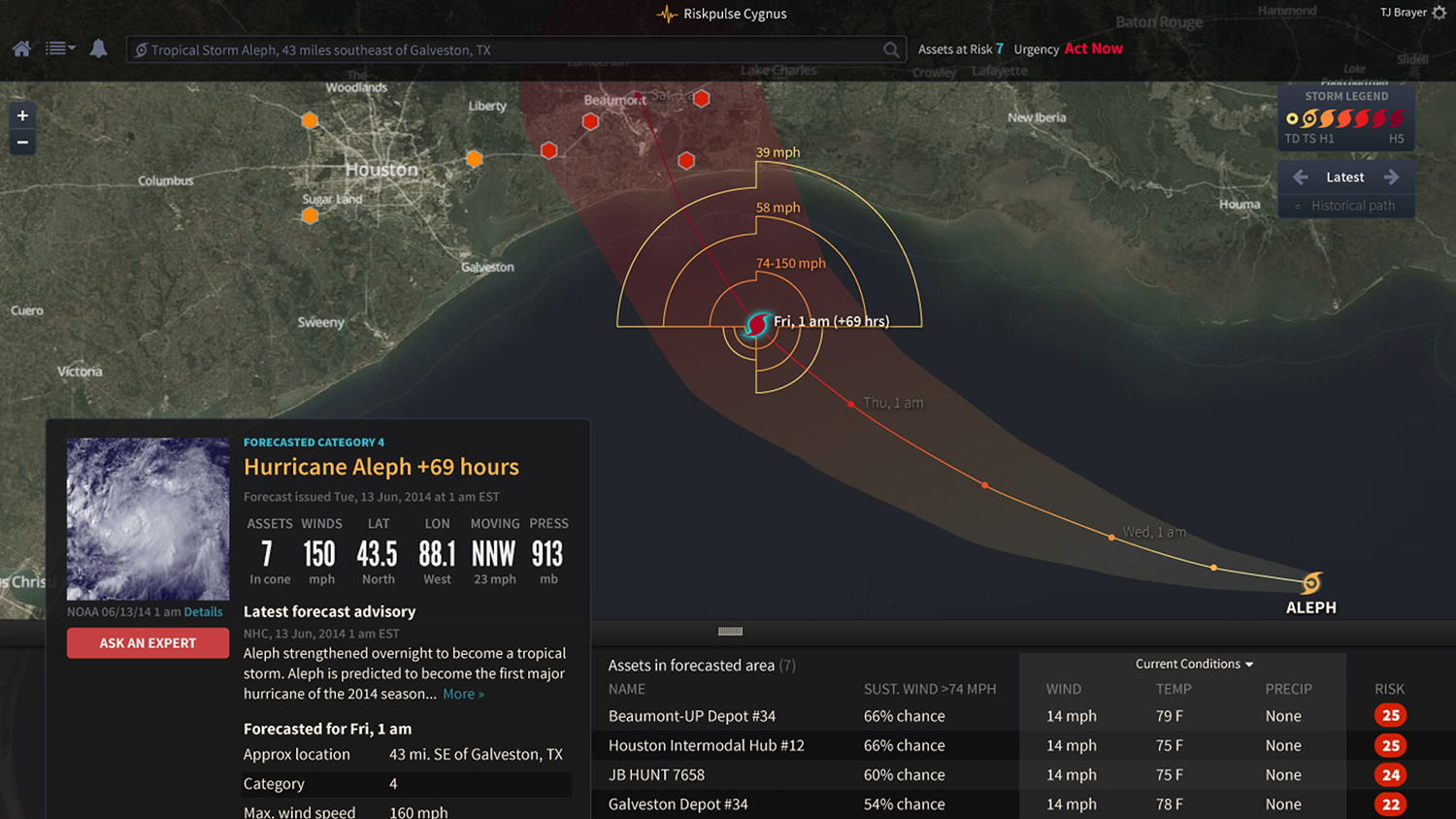Sort by SUST. WIND >74 MPH header
1456x819 pixels.
point(930,689)
